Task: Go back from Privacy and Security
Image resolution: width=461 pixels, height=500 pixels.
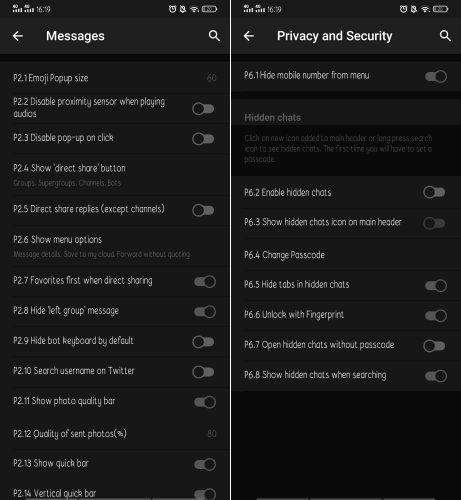Action: coord(249,36)
